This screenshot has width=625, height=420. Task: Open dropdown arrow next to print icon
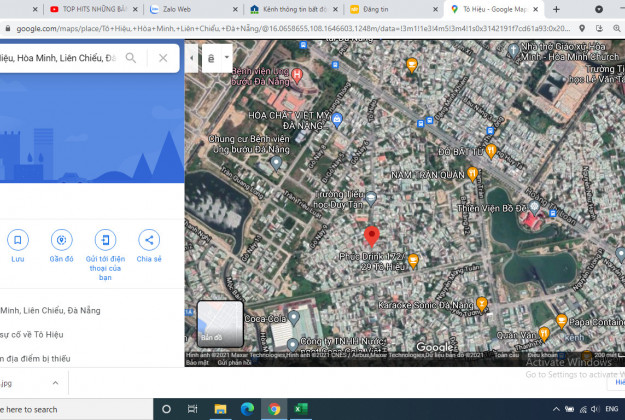click(x=226, y=57)
